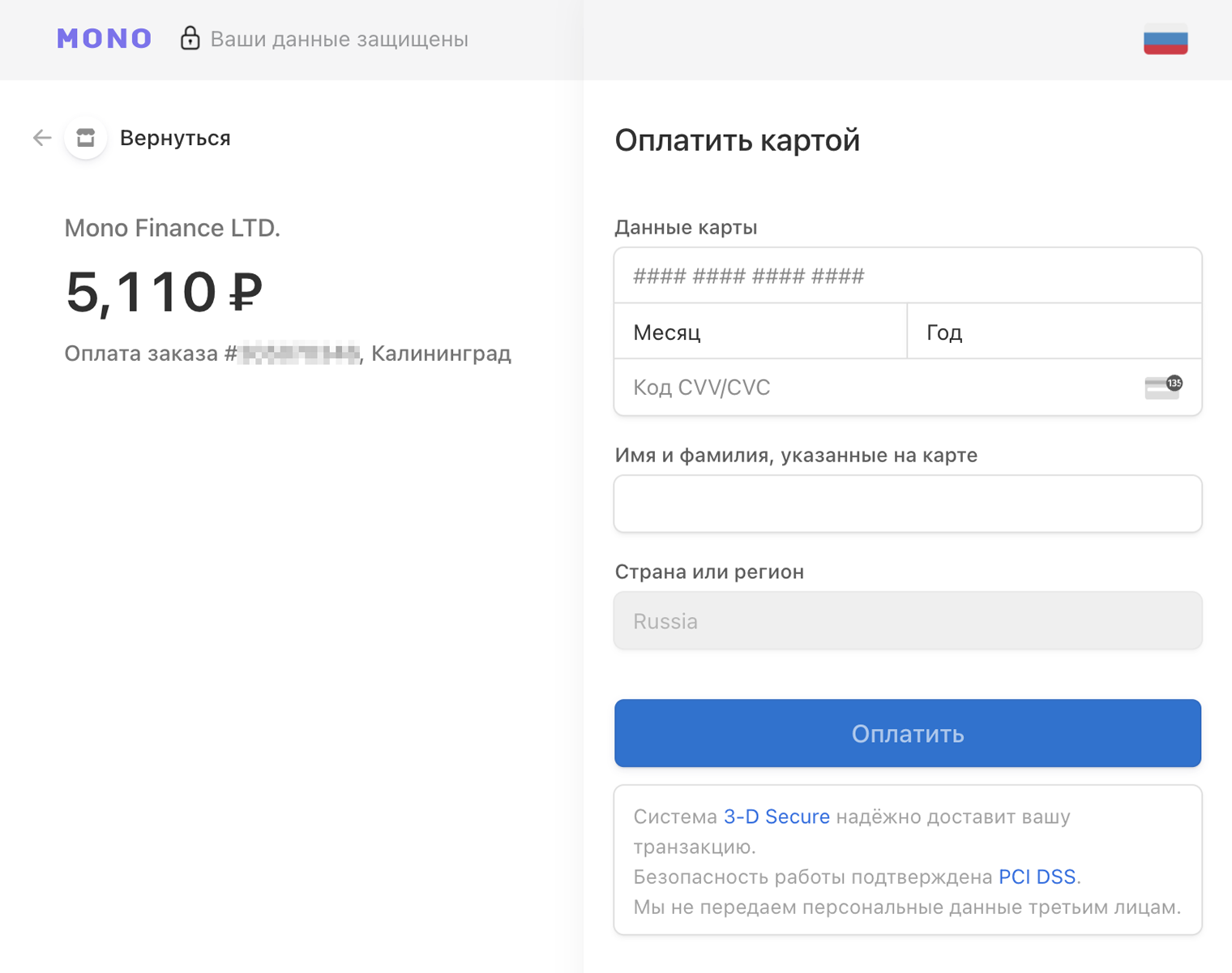This screenshot has width=1232, height=973.
Task: Open the Год expiry dropdown
Action: [1054, 332]
